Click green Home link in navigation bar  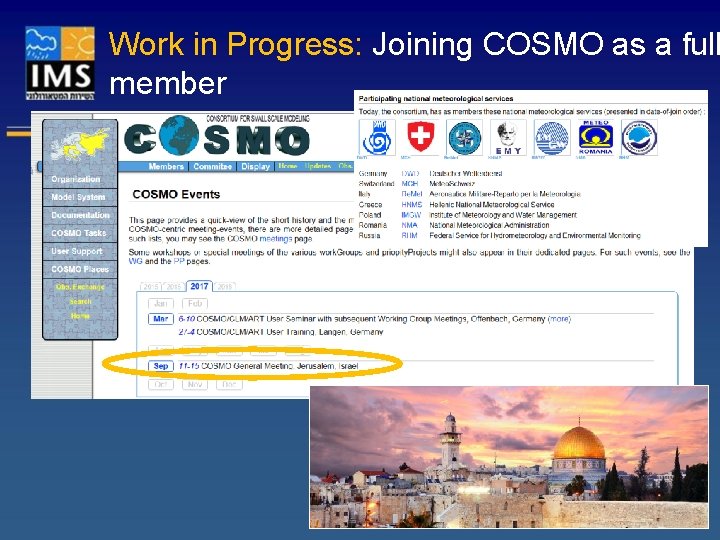point(287,166)
